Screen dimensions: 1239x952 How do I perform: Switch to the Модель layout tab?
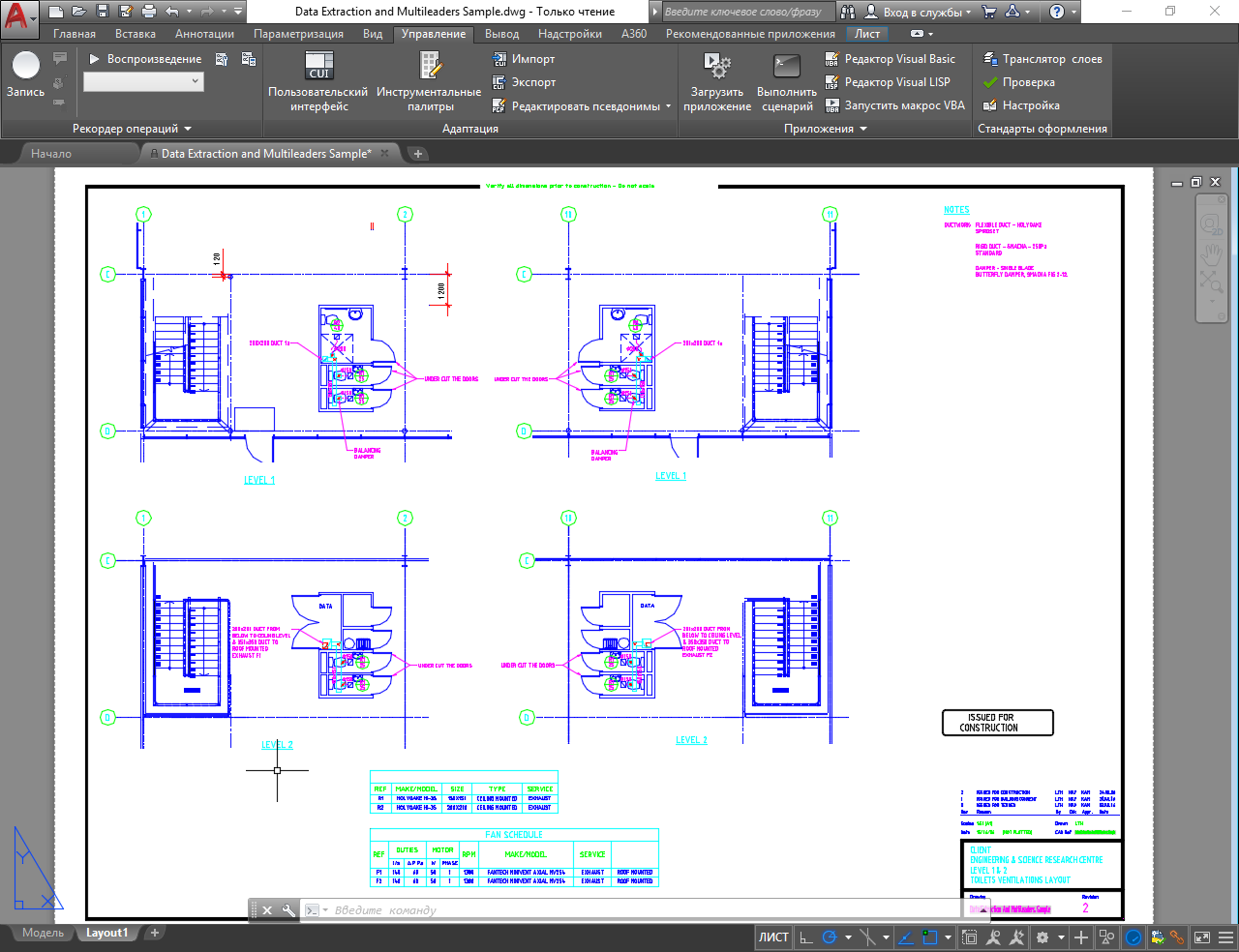tap(43, 933)
